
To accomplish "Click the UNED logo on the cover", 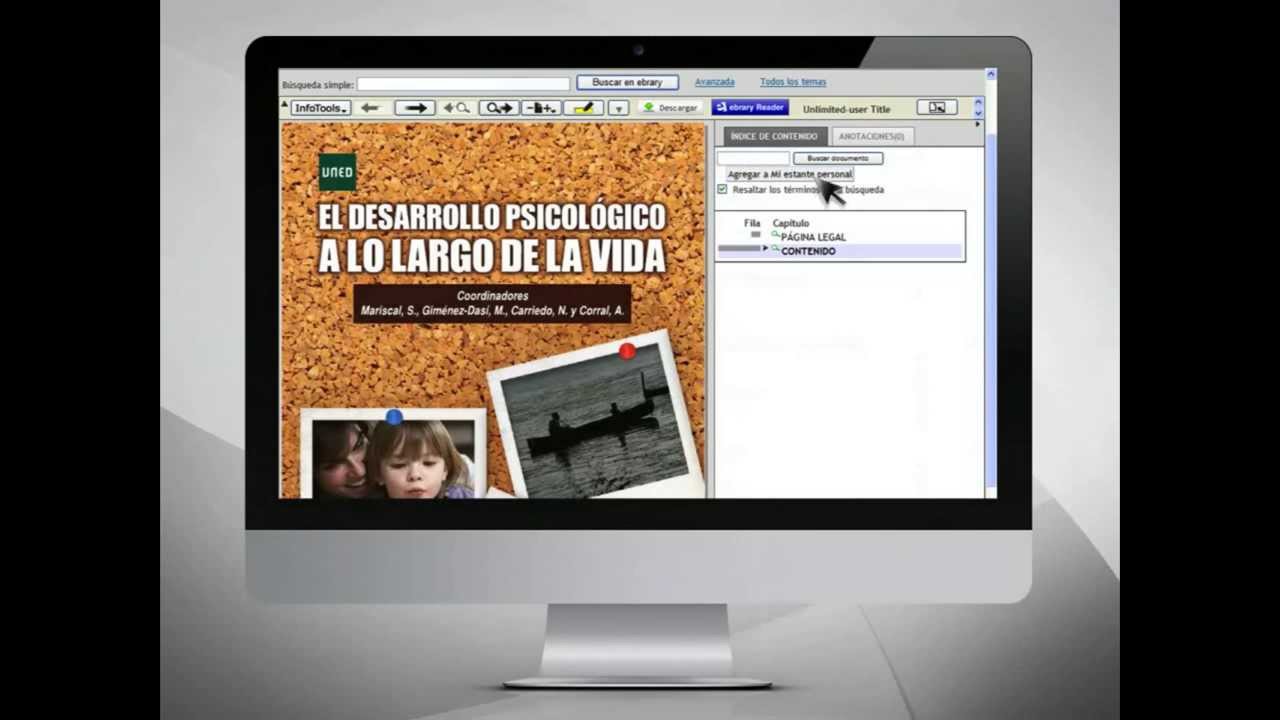I will [x=337, y=172].
